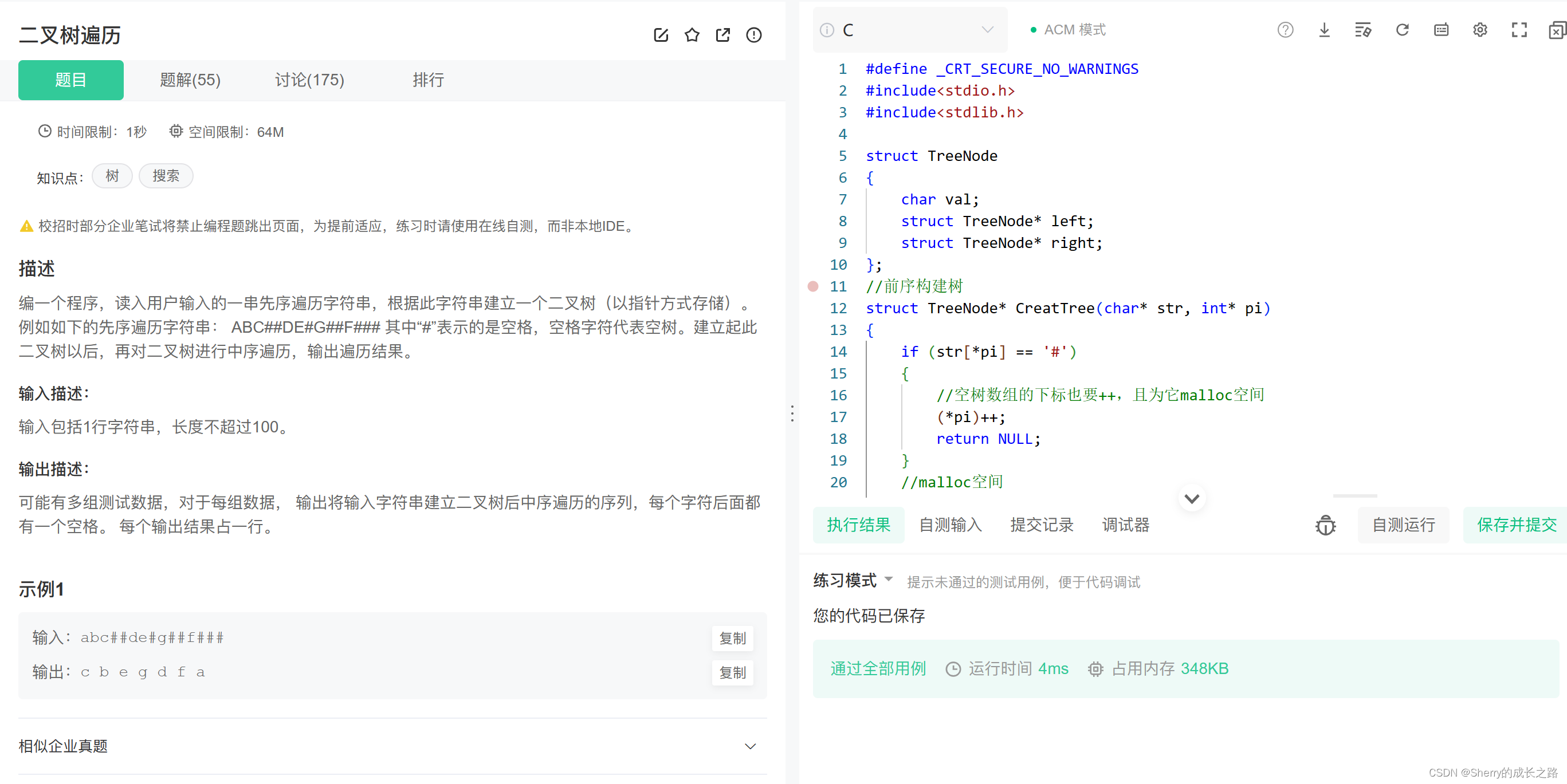Open the 练习模式 dropdown
This screenshot has width=1567, height=784.
pyautogui.click(x=853, y=581)
